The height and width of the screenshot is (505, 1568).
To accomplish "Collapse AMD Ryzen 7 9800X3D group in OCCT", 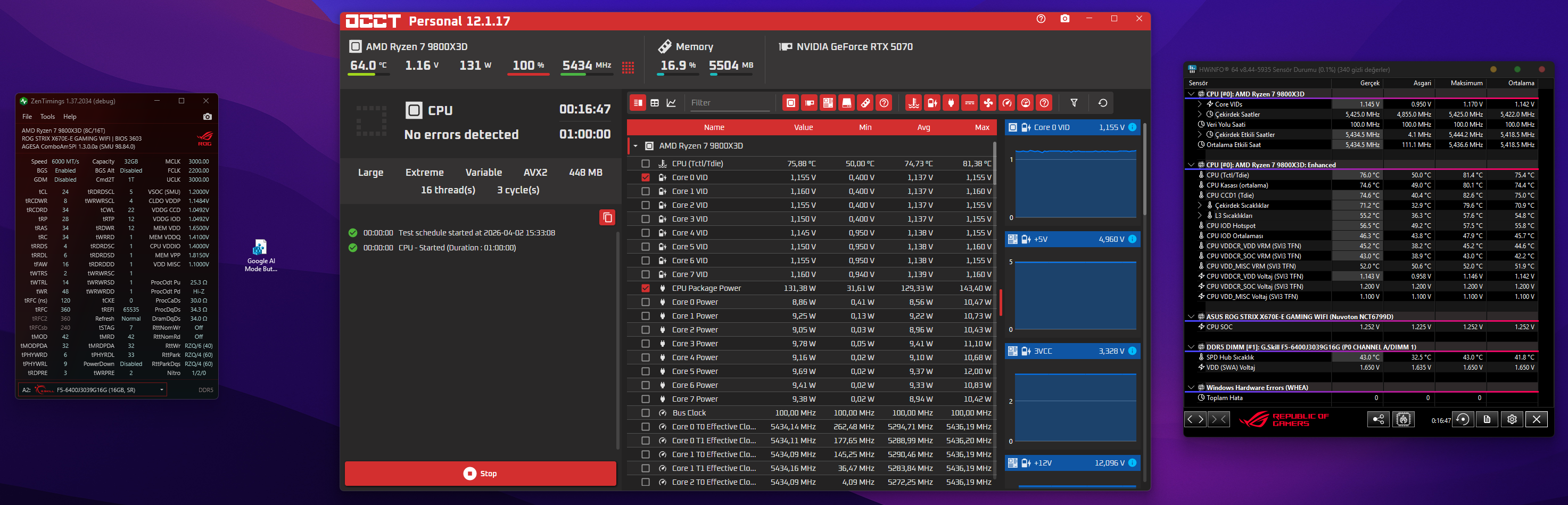I will coord(636,146).
